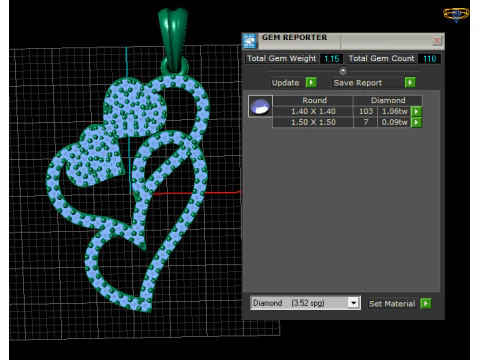
Task: Click the 7 gem count cell
Action: click(x=366, y=122)
